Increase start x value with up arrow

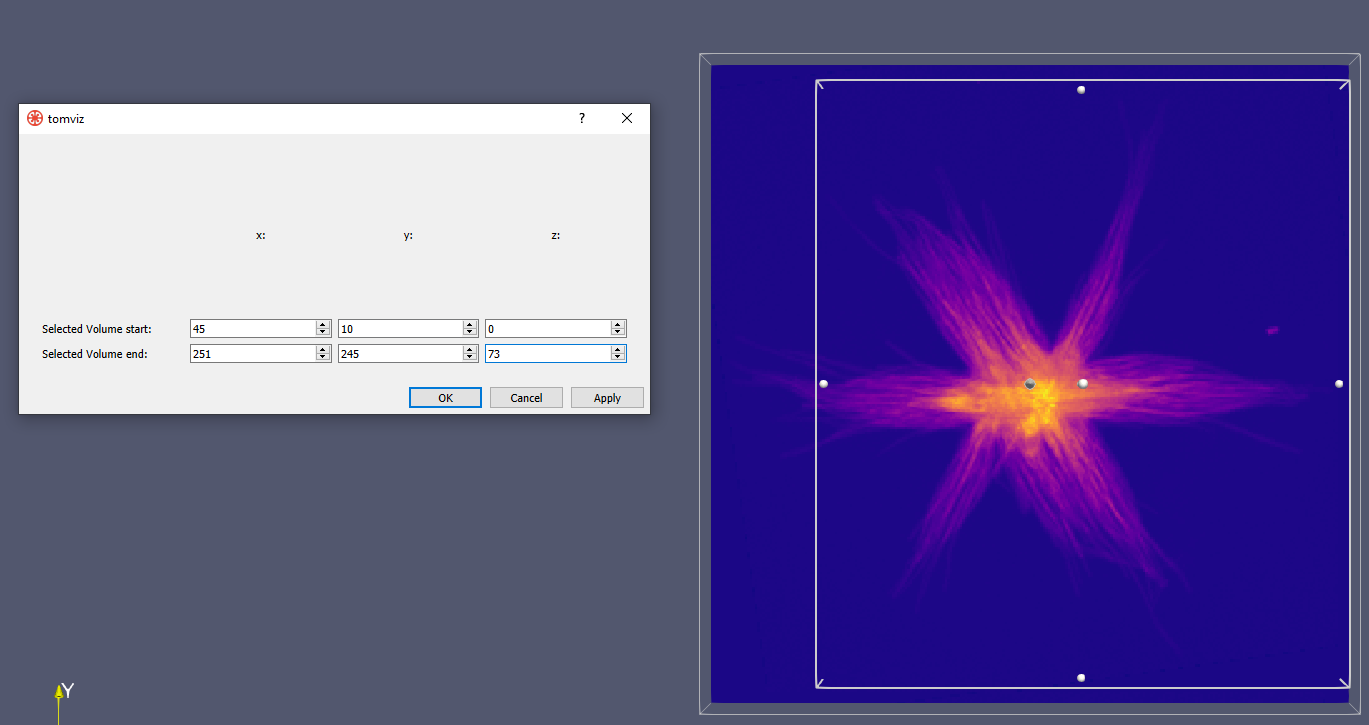tap(323, 325)
